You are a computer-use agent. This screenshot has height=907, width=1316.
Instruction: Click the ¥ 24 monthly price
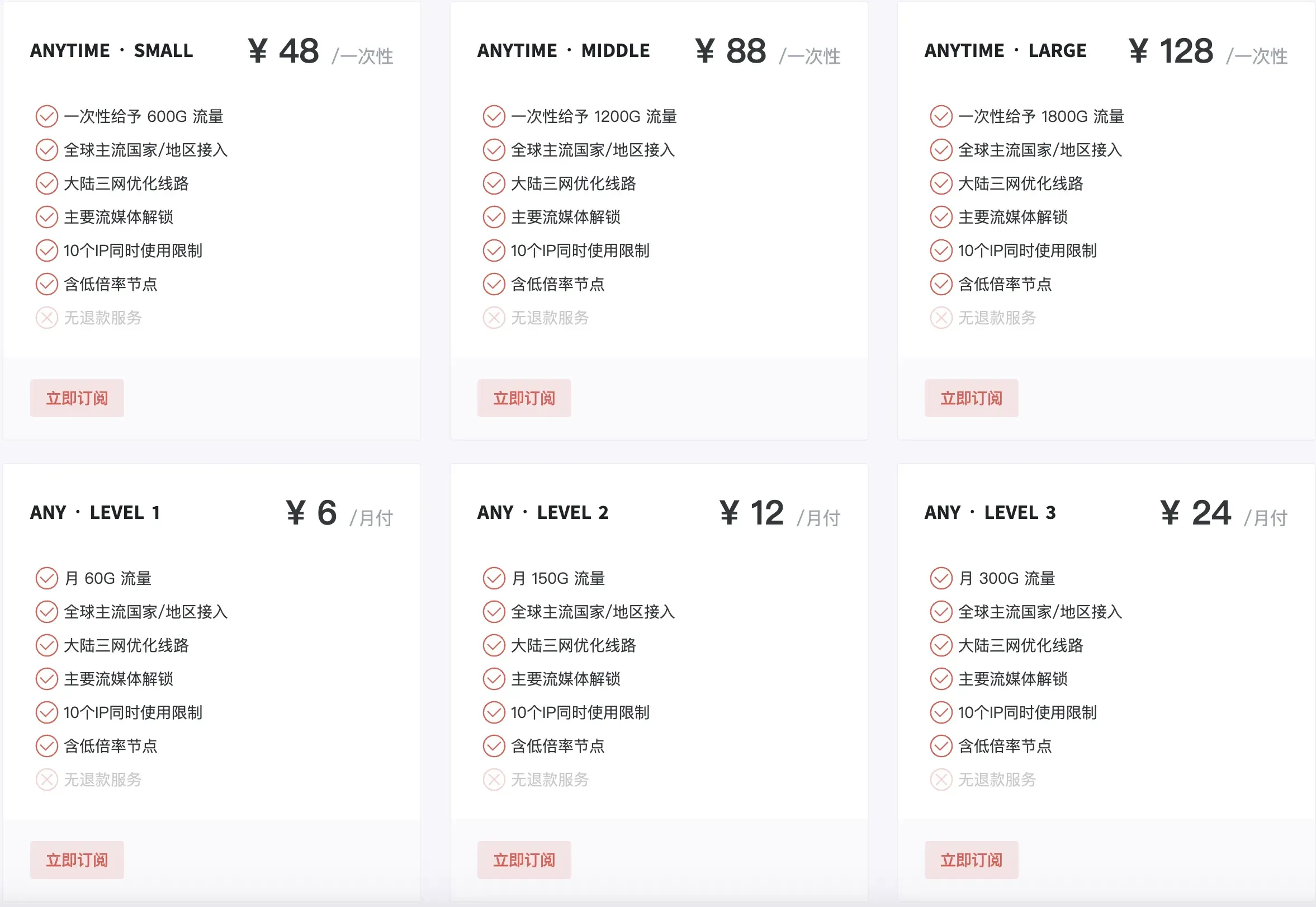click(1195, 513)
